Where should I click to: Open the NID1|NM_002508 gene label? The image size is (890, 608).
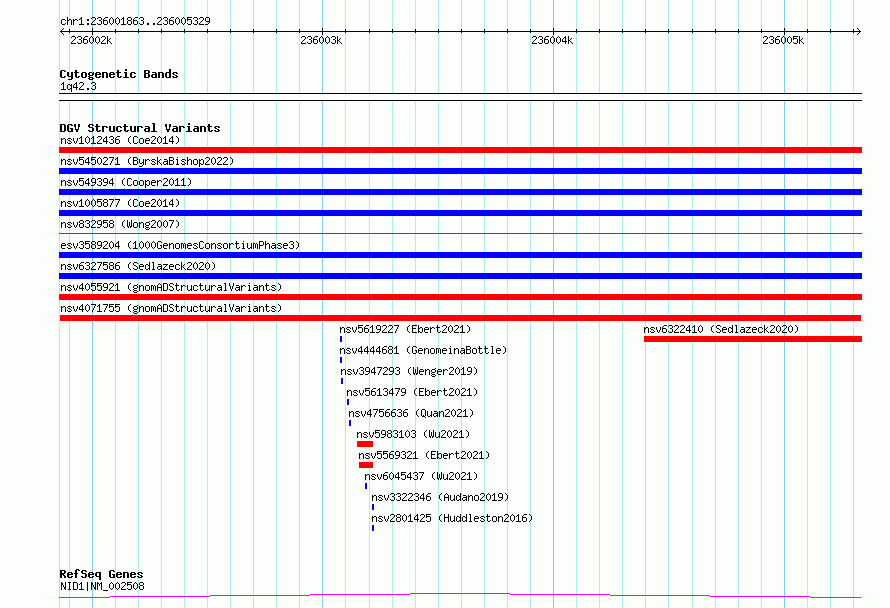click(x=102, y=586)
